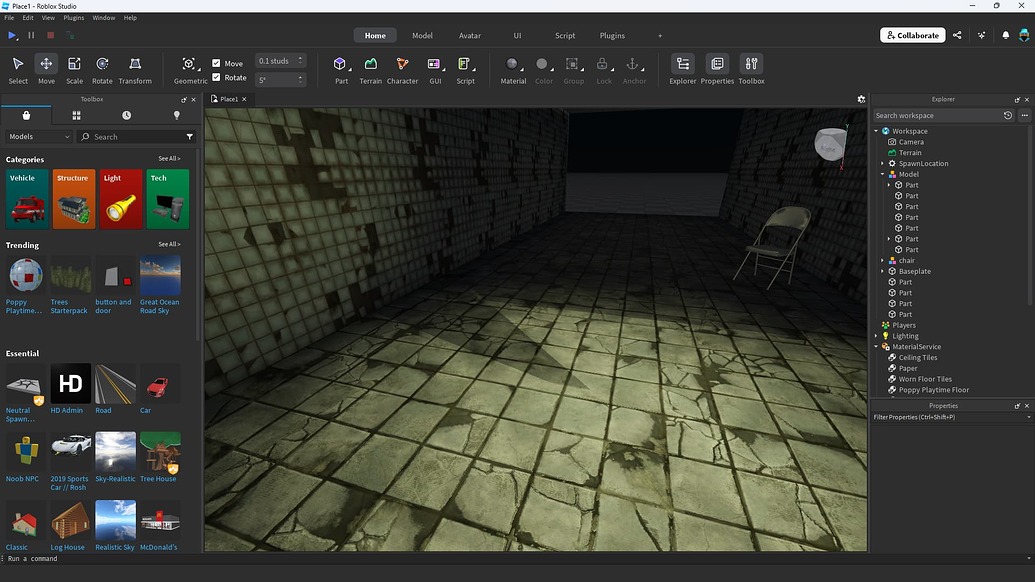The image size is (1035, 582).
Task: Open notifications bell
Action: click(x=1005, y=35)
